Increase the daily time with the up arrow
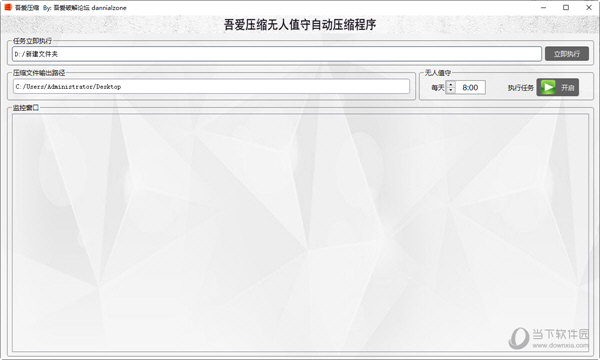The image size is (600, 360). point(451,84)
